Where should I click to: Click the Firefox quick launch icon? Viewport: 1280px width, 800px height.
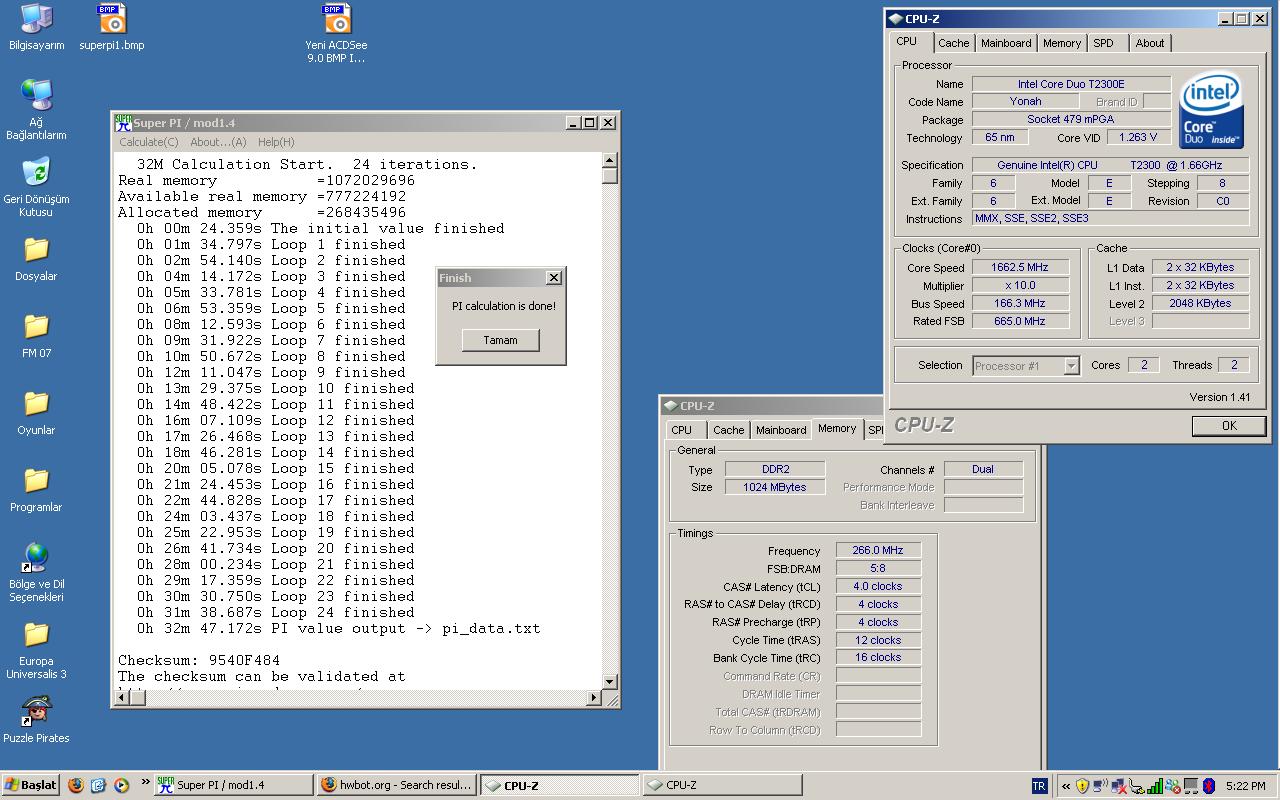(x=76, y=785)
